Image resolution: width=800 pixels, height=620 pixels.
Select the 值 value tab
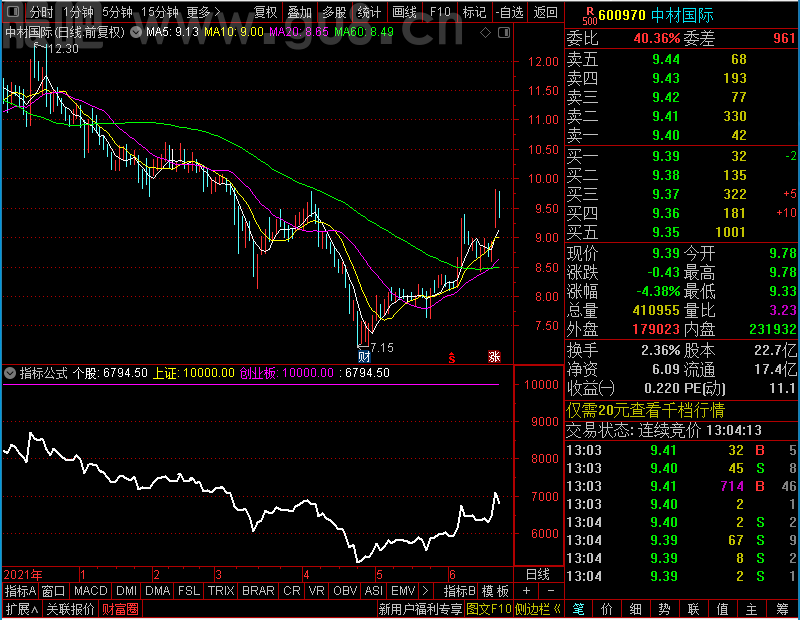(x=722, y=609)
